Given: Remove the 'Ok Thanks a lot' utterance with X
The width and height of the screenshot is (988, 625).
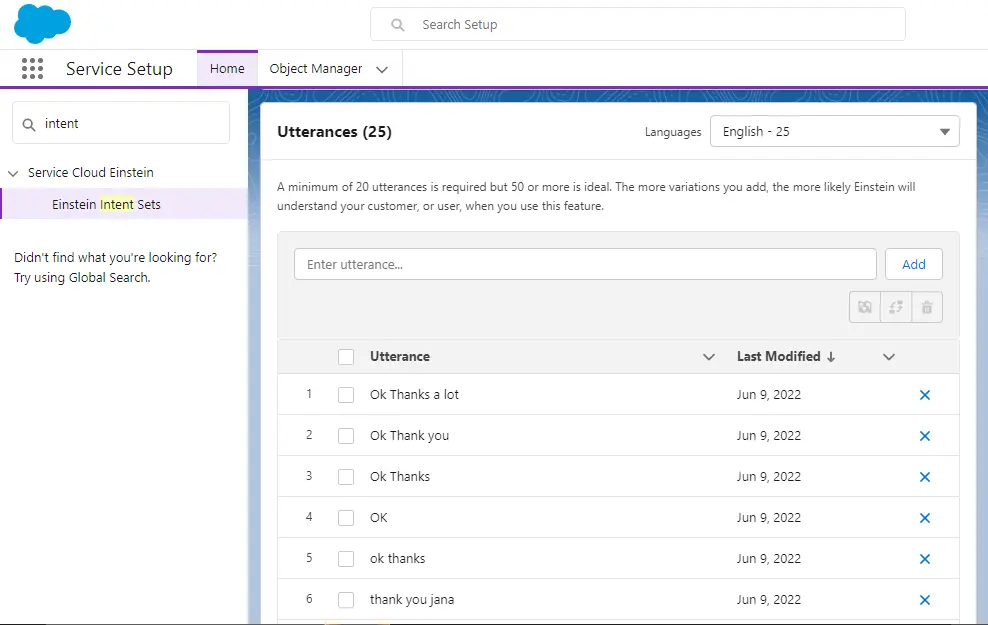Looking at the screenshot, I should pos(924,395).
